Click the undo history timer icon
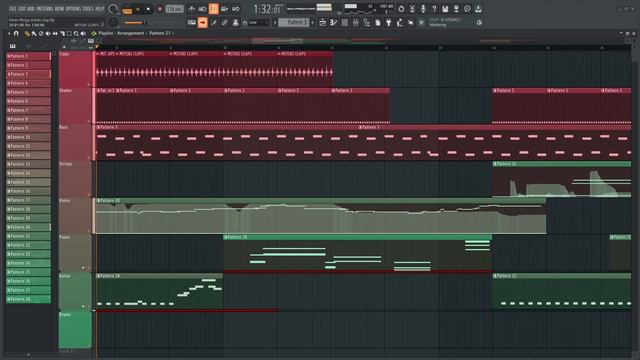 (x=401, y=9)
